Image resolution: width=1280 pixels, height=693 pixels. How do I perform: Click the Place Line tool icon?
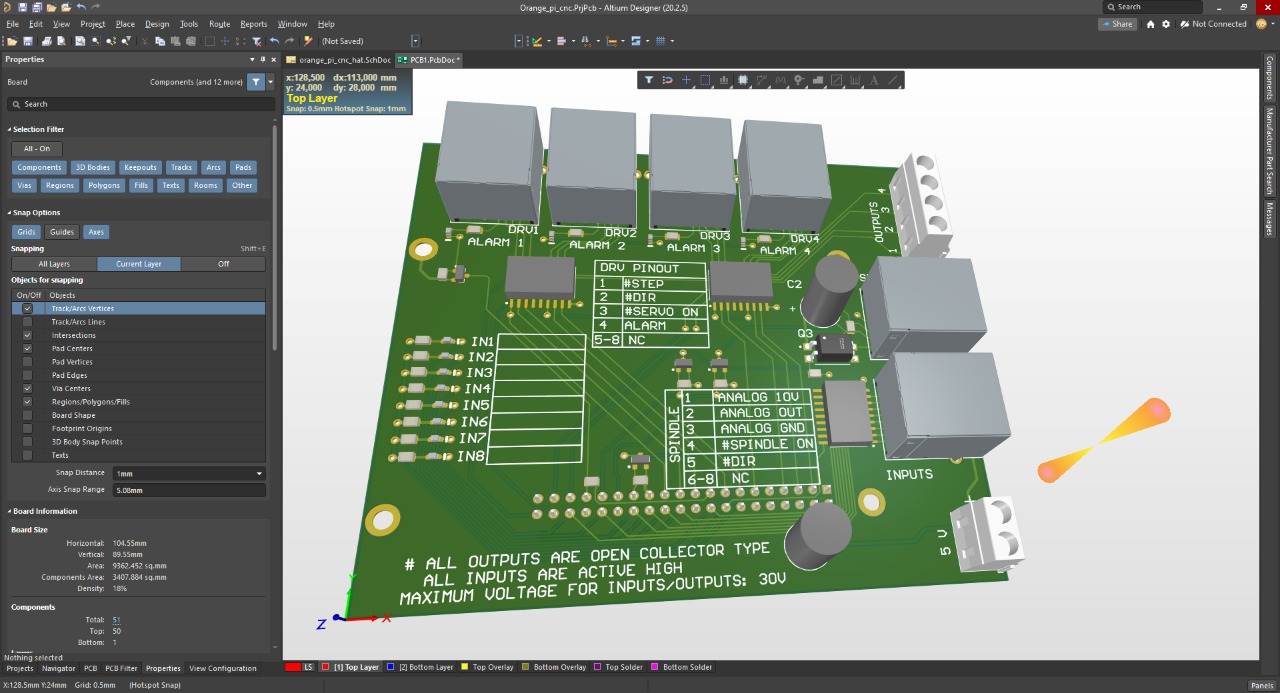click(x=893, y=80)
